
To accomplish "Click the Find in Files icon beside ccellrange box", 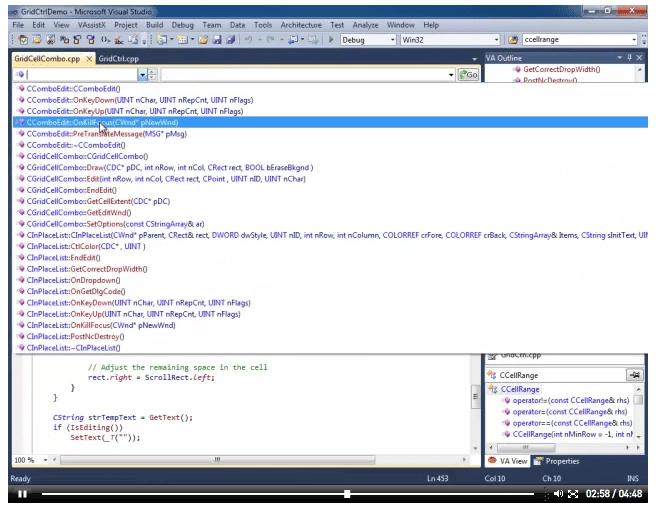I will 513,40.
